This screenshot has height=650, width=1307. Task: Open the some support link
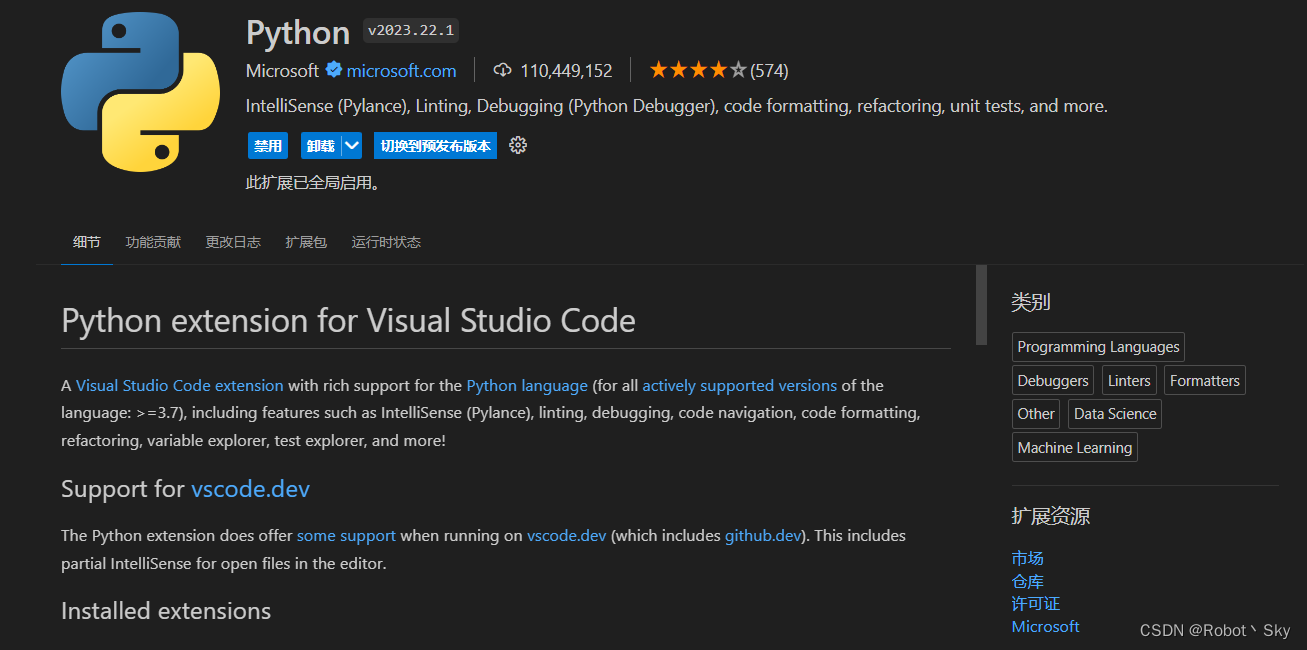(x=346, y=535)
